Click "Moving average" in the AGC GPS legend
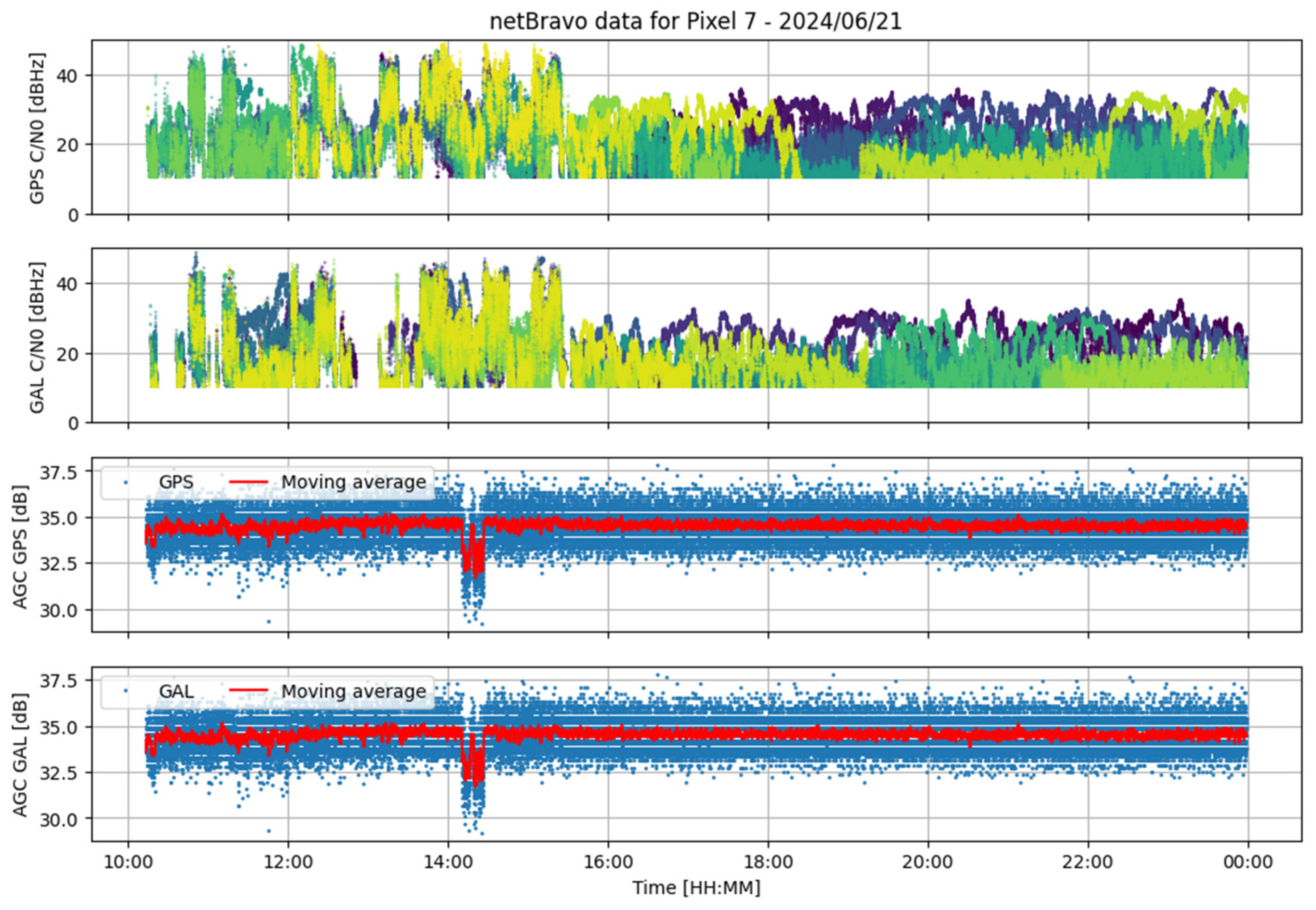The image size is (1316, 910). point(353,482)
